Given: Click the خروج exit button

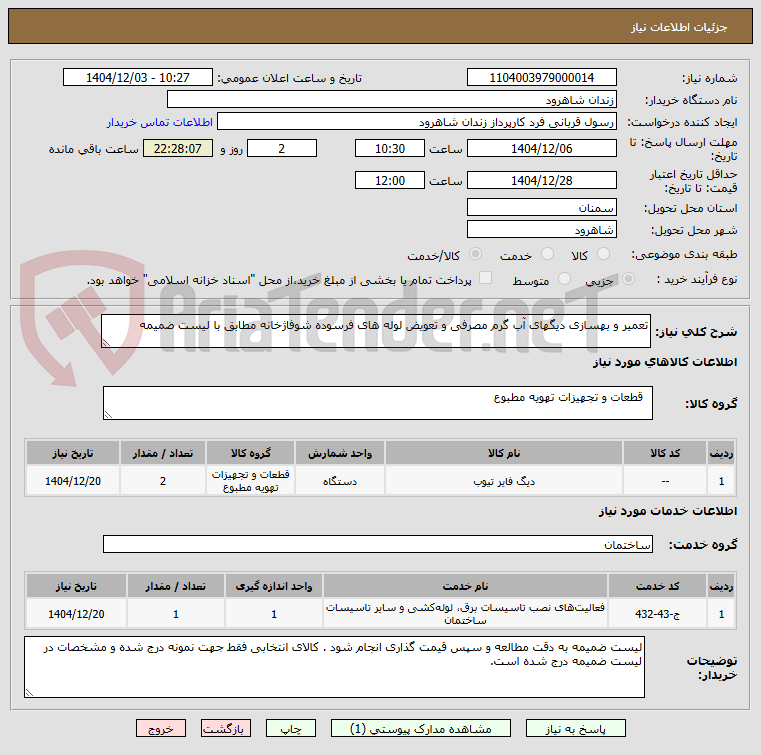Looking at the screenshot, I should [x=161, y=728].
